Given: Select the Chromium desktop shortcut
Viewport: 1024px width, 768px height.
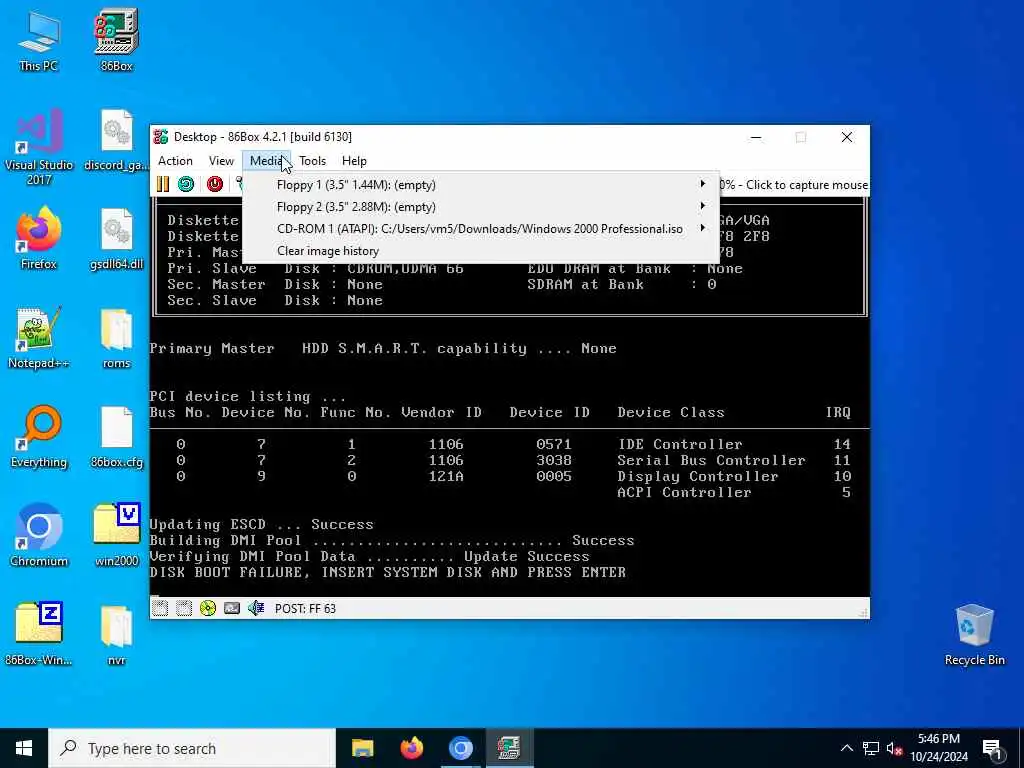Looking at the screenshot, I should point(39,536).
